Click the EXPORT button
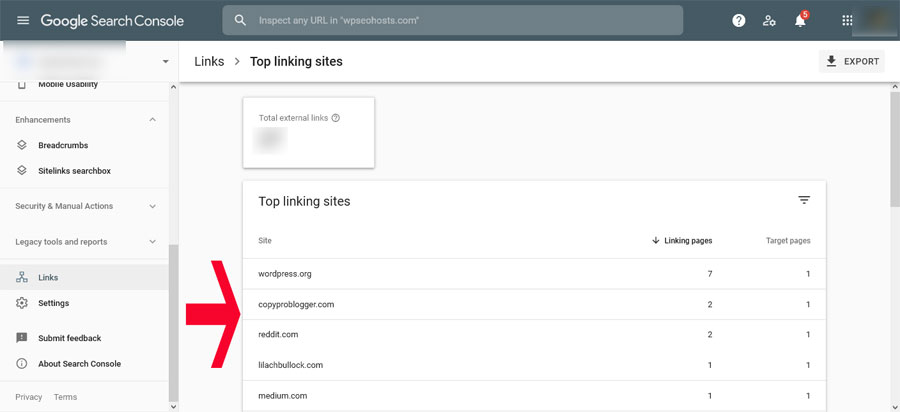900x412 pixels. [x=852, y=61]
